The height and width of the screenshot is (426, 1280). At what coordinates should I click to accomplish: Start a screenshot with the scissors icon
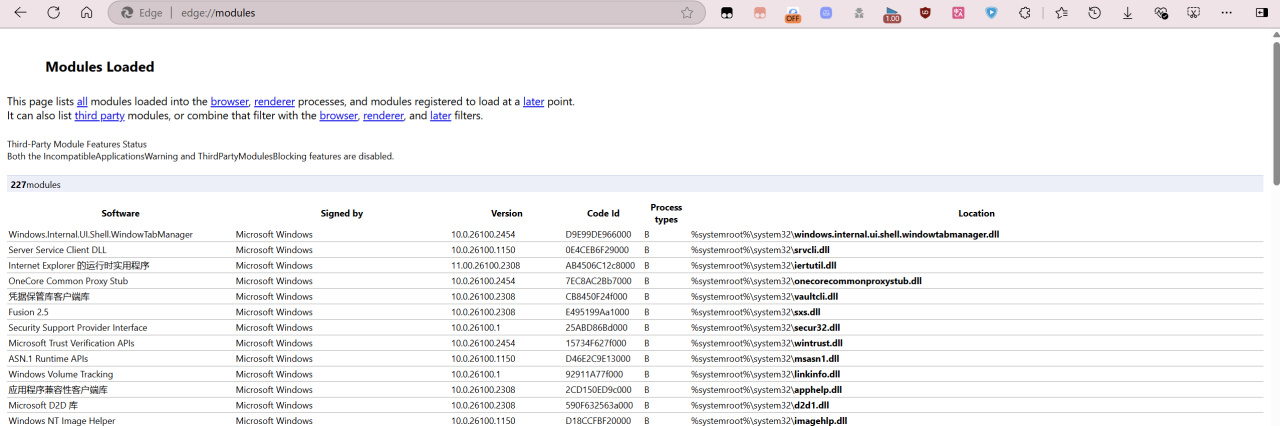[x=1193, y=13]
